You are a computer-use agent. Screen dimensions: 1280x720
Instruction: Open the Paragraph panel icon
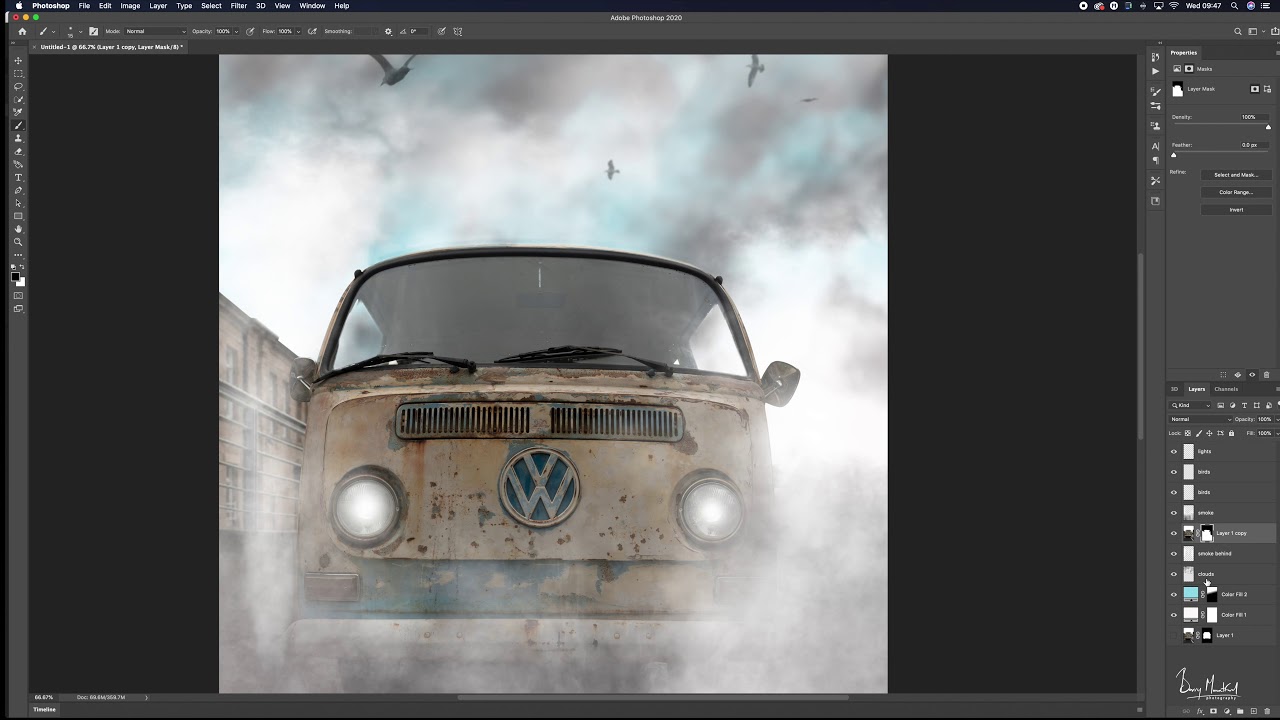tap(1155, 160)
